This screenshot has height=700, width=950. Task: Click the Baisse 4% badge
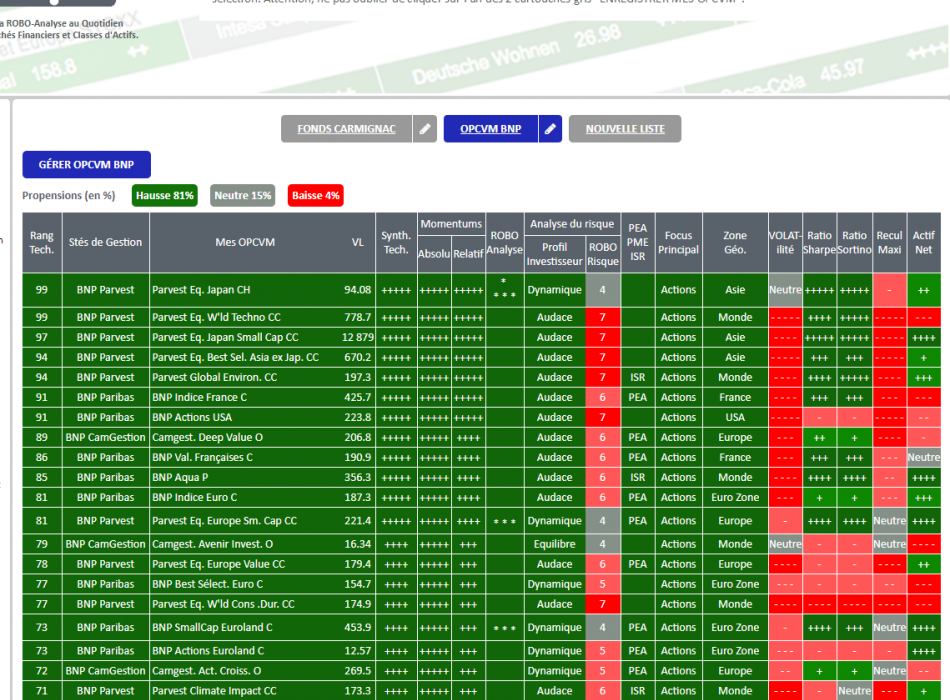(316, 195)
